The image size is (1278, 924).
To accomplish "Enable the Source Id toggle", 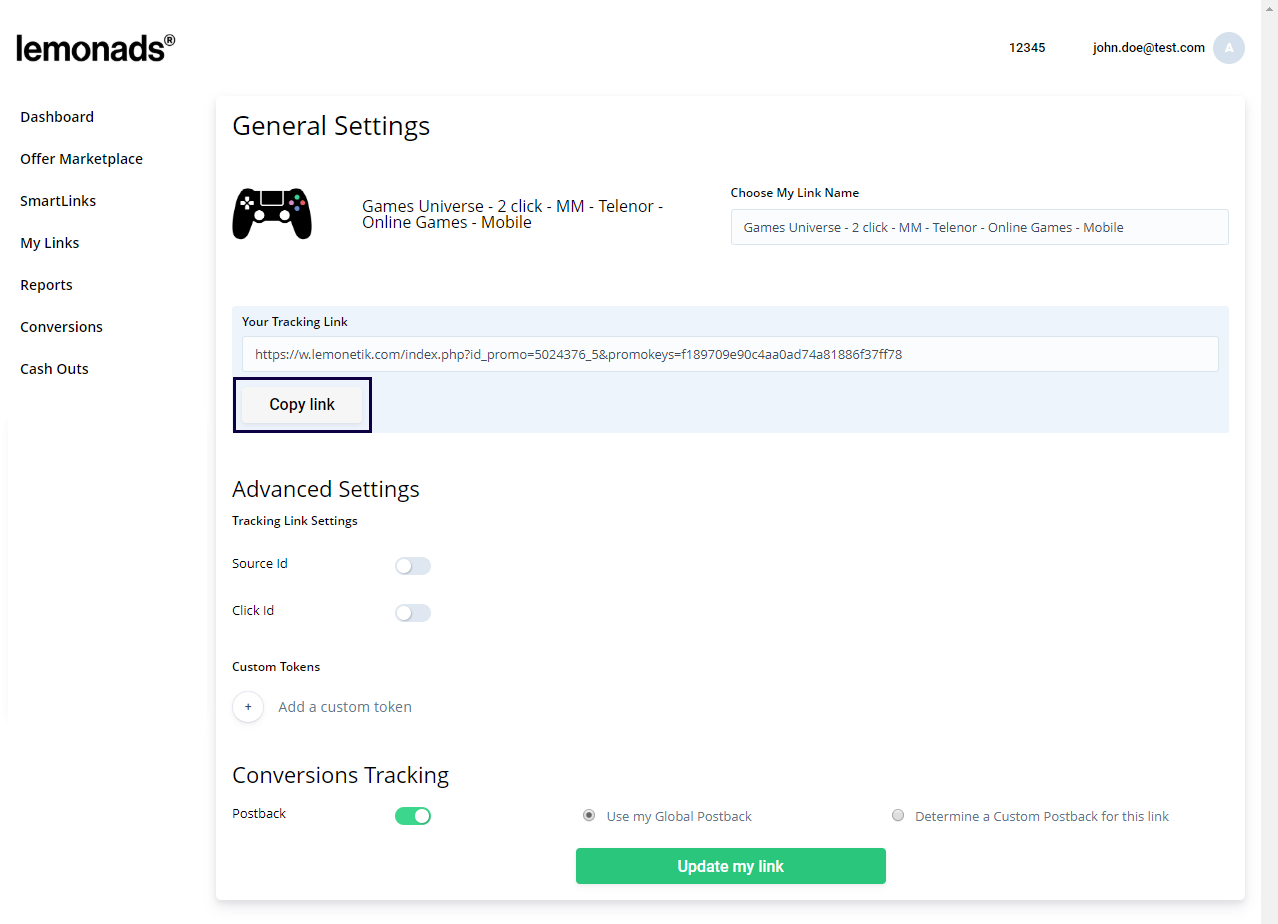I will click(x=412, y=566).
